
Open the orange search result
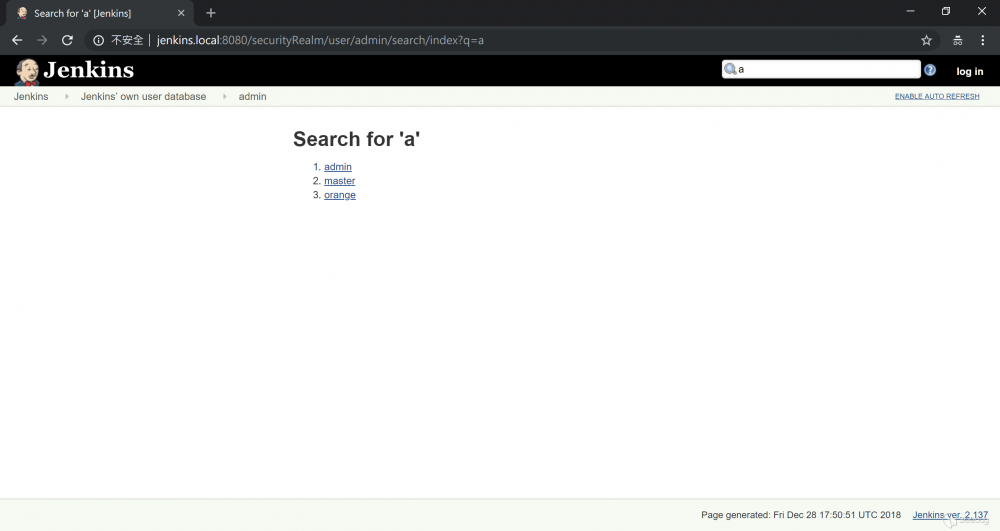340,195
